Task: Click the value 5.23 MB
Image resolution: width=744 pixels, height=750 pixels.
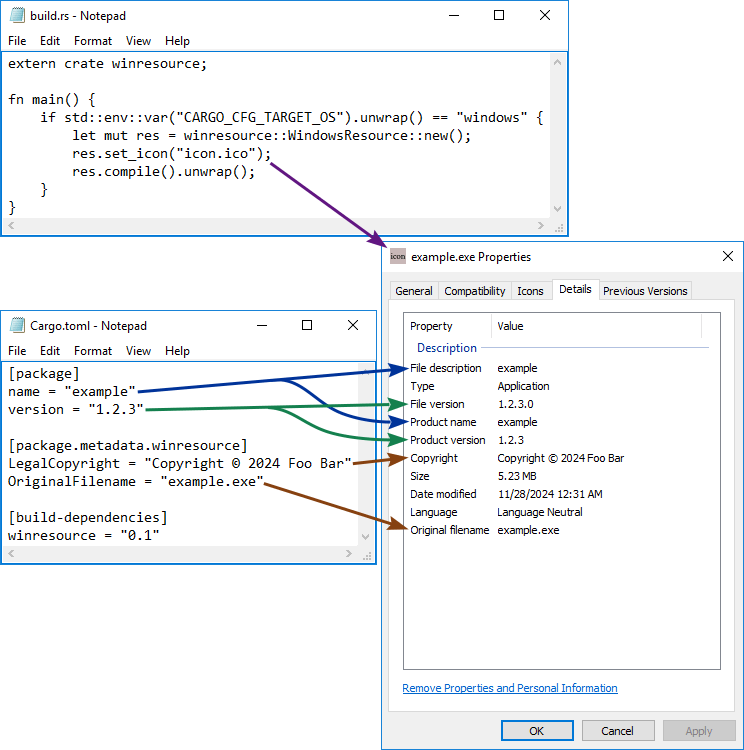Action: click(517, 476)
